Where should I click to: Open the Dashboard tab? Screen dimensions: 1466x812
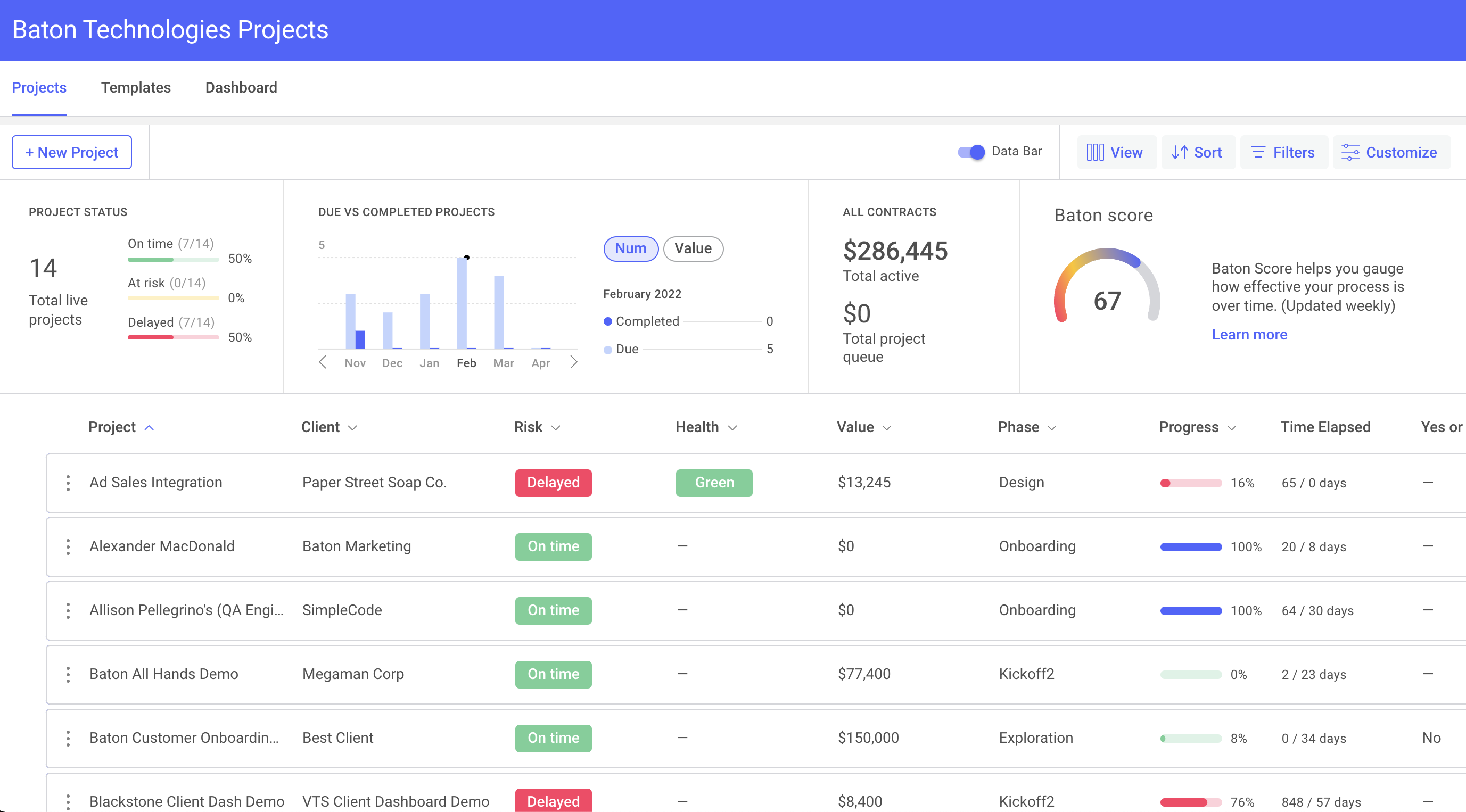click(x=241, y=88)
